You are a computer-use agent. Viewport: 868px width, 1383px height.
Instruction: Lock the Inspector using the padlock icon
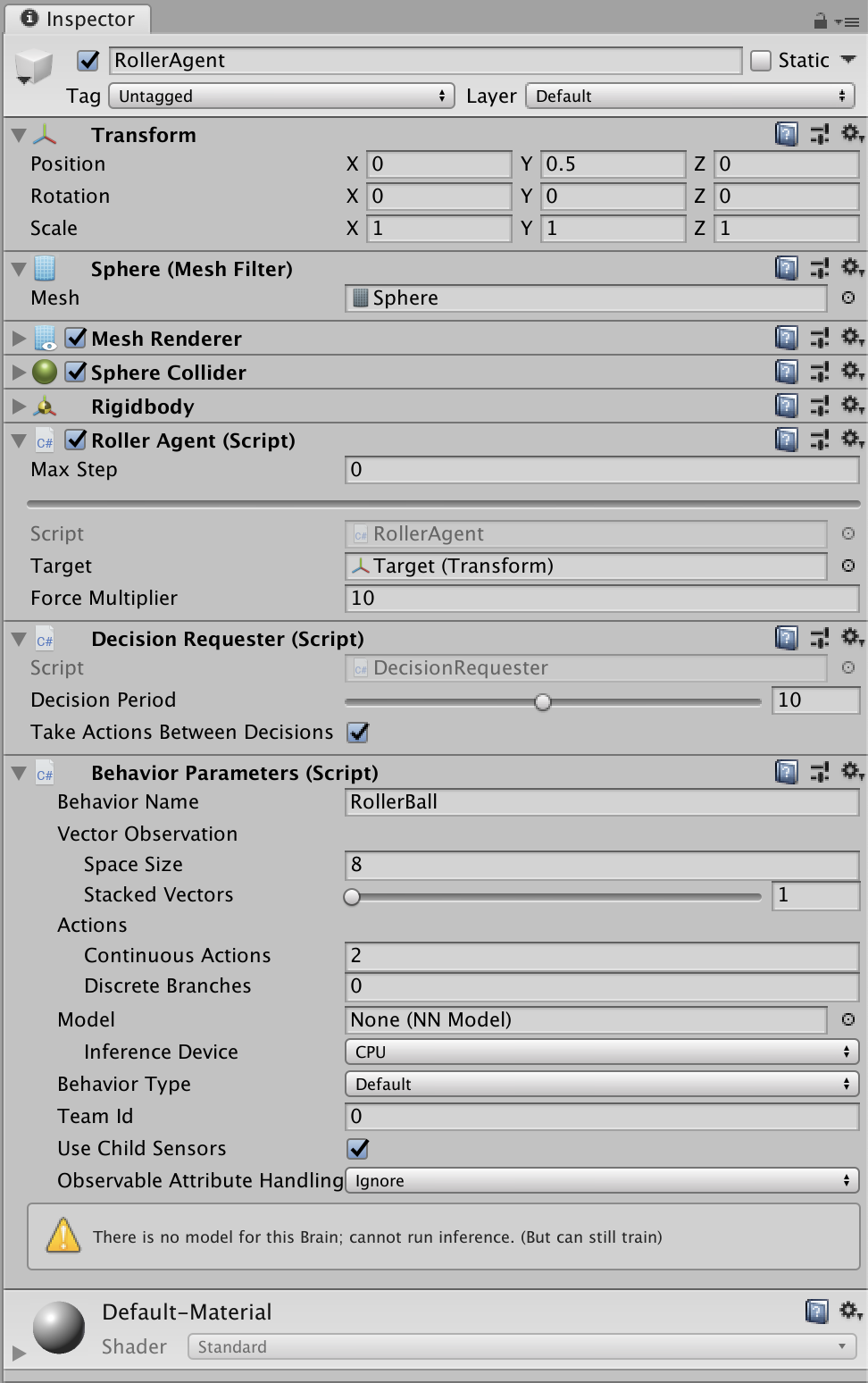[822, 19]
